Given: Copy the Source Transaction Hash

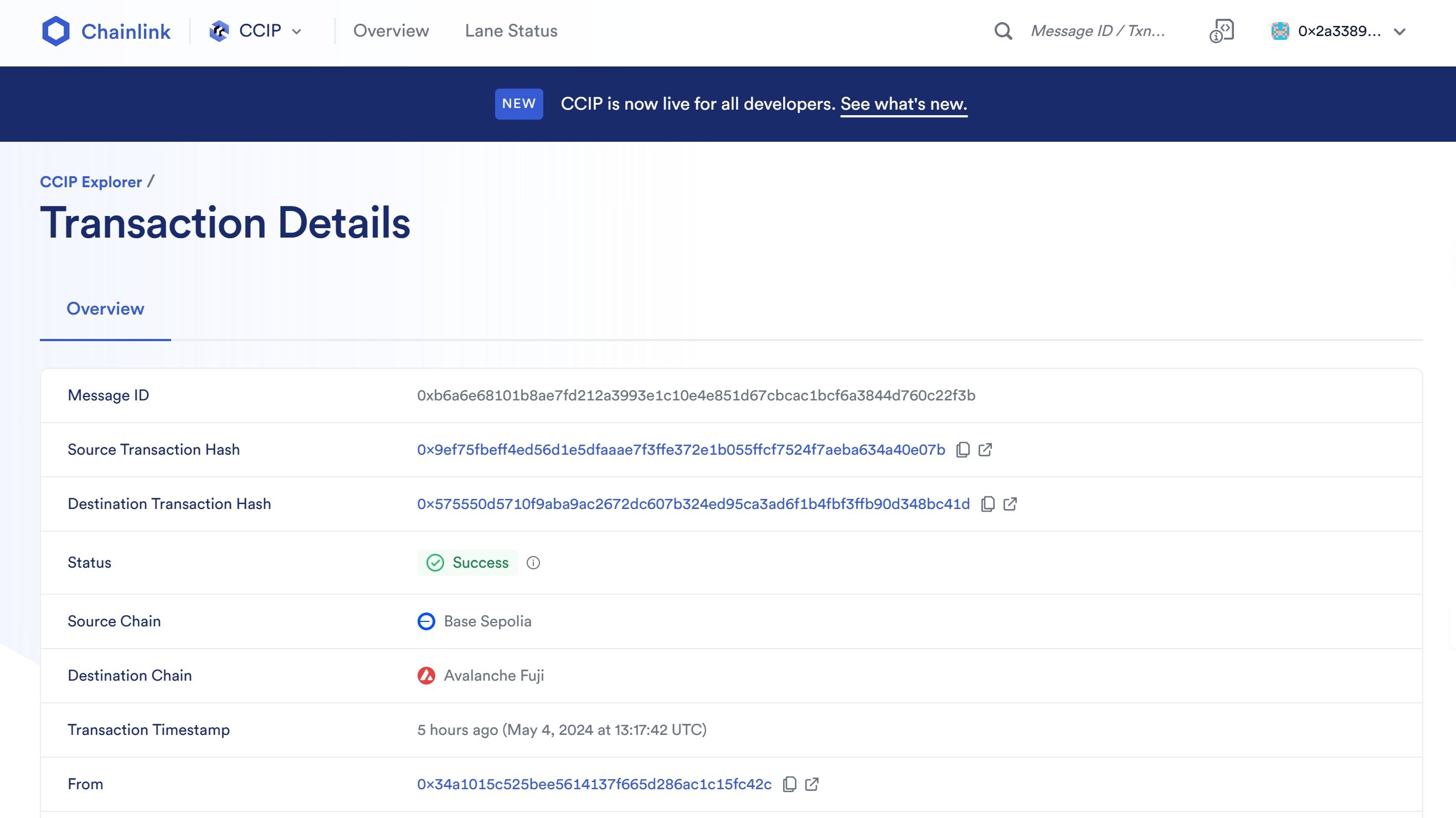Looking at the screenshot, I should [x=963, y=450].
